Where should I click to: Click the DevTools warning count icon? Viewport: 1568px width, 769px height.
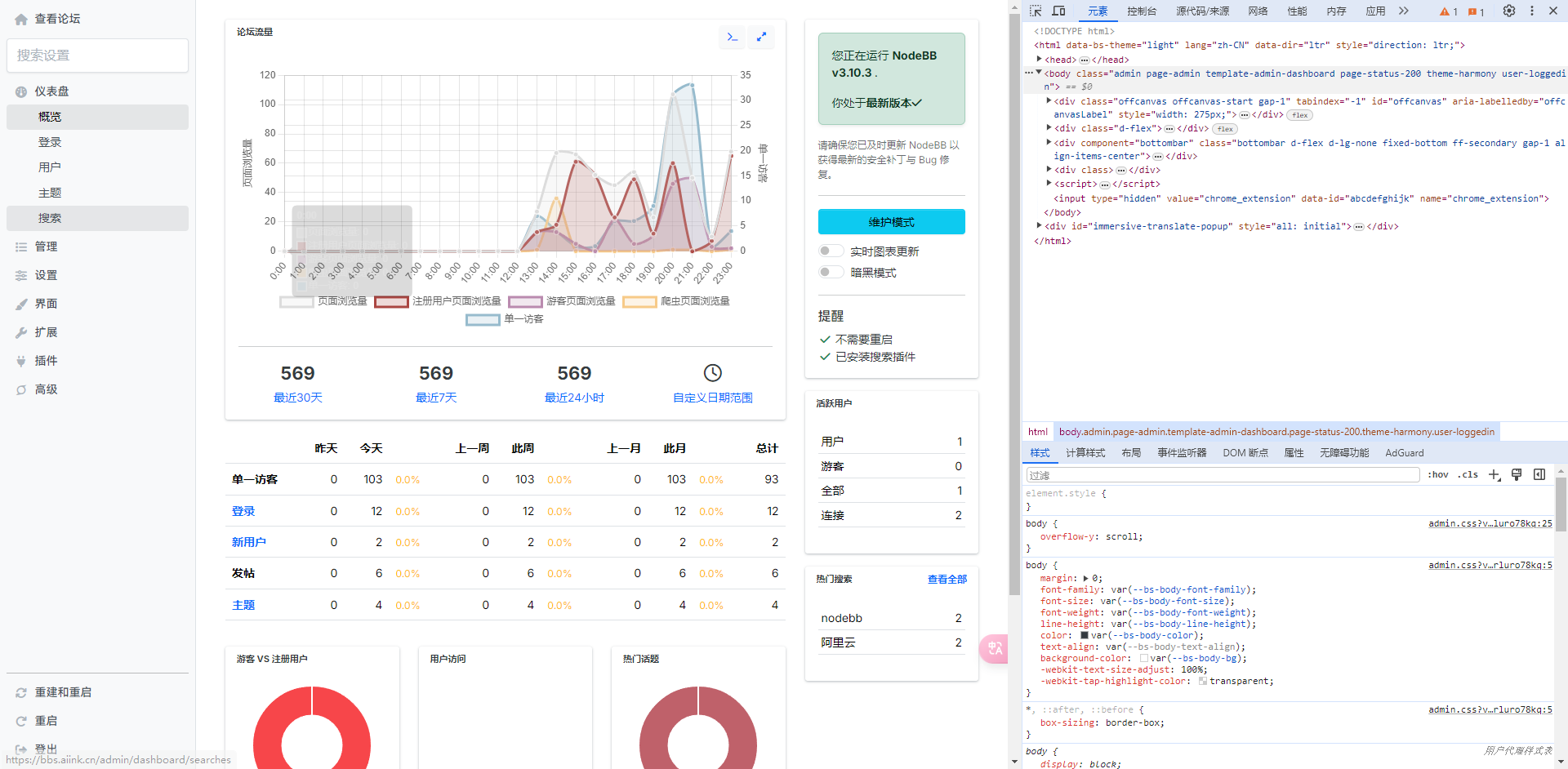click(x=1449, y=11)
